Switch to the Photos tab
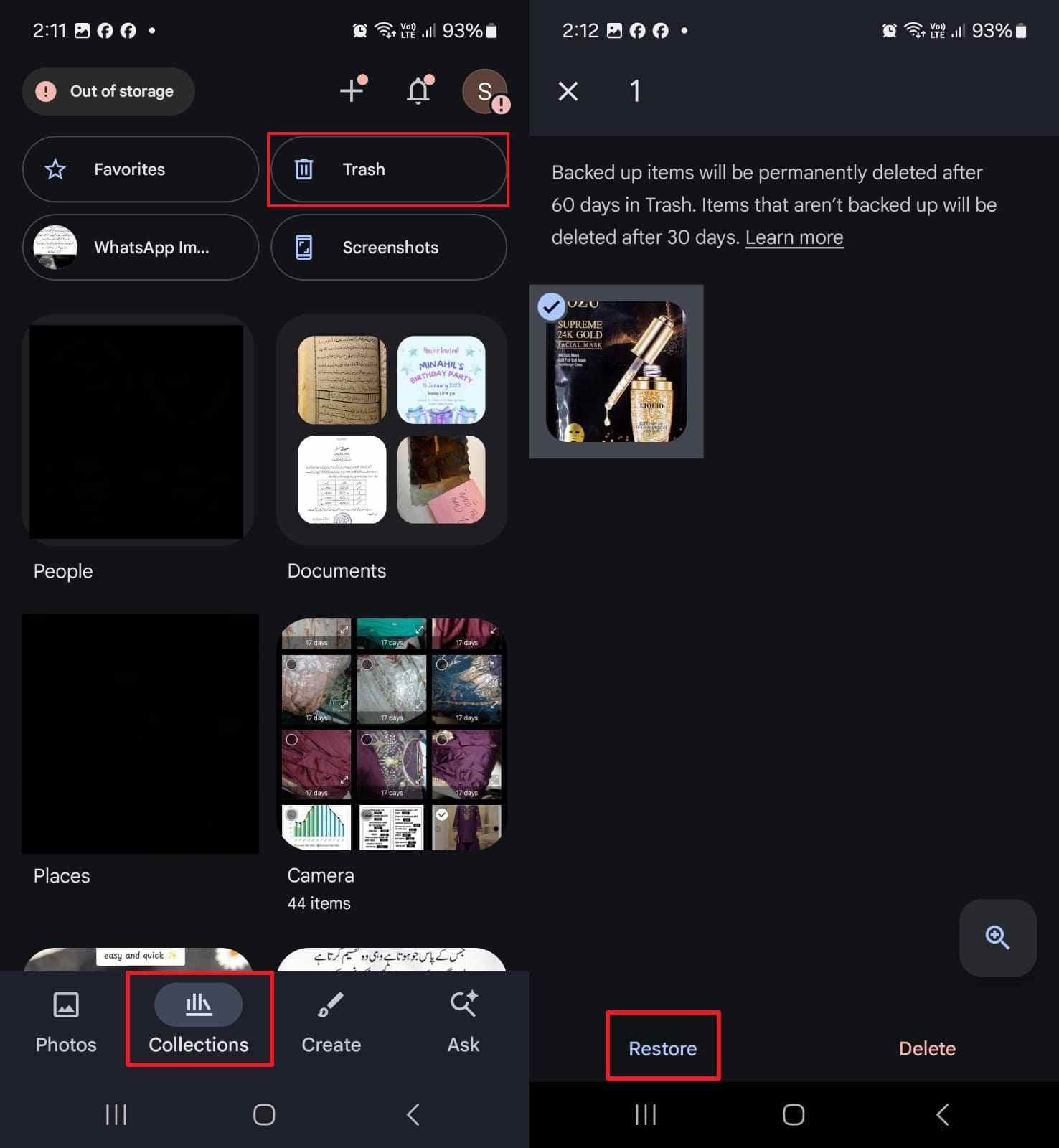 (x=66, y=1022)
